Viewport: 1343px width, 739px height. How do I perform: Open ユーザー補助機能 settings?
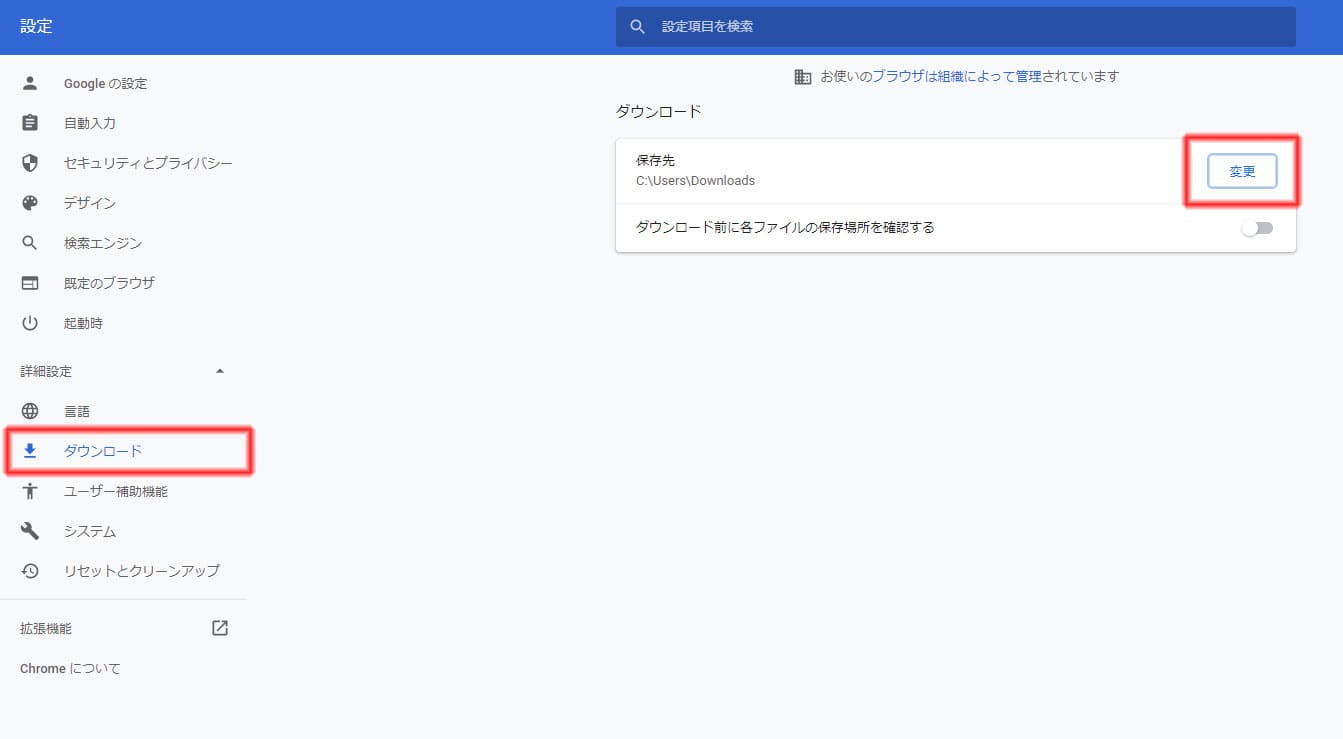116,491
